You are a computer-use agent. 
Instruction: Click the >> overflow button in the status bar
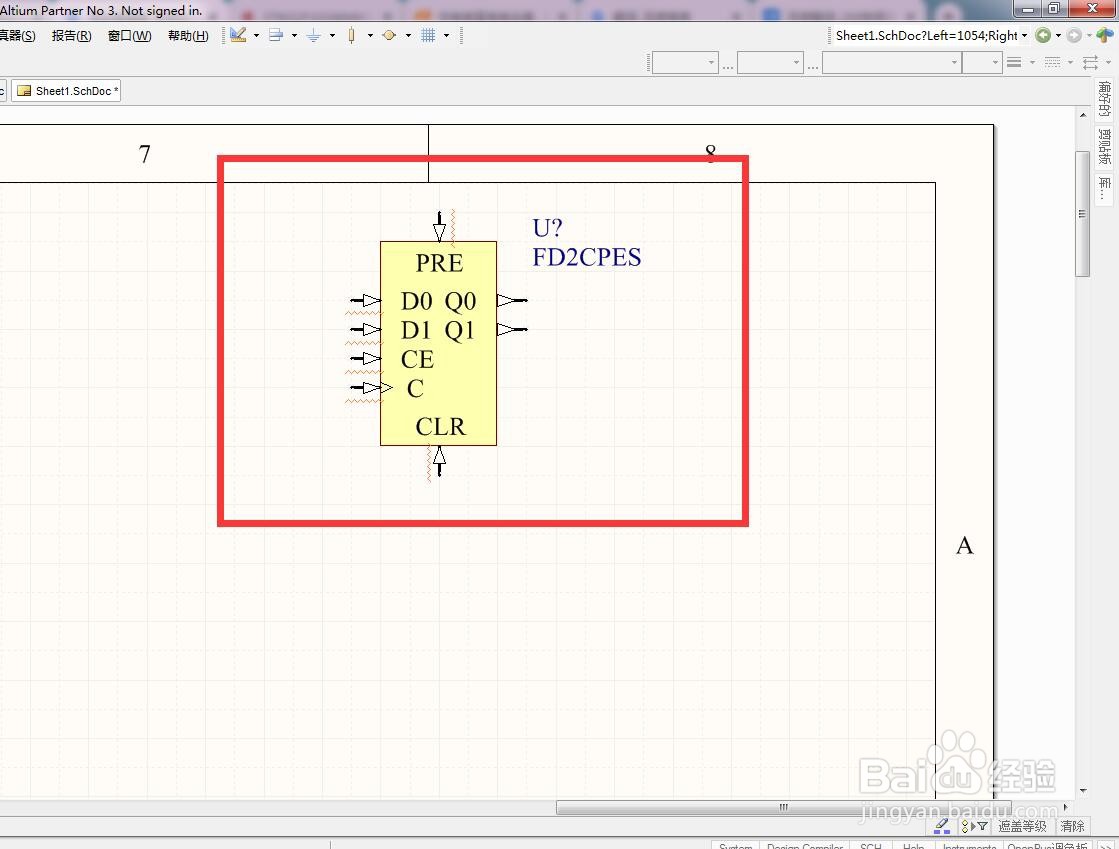click(1105, 845)
